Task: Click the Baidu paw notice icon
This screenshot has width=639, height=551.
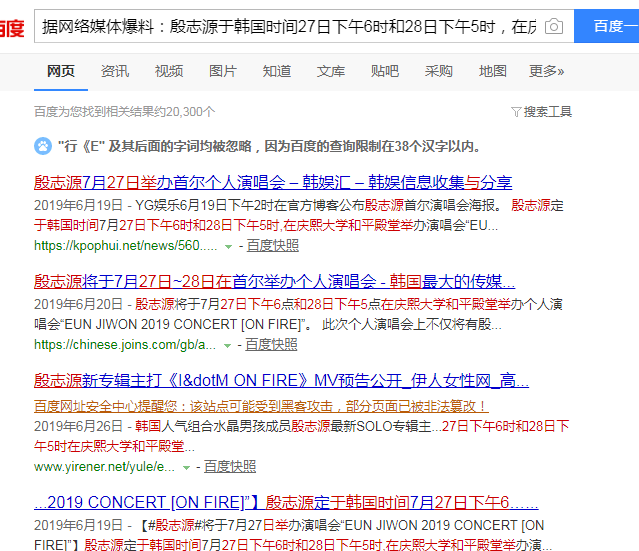Action: pyautogui.click(x=43, y=146)
